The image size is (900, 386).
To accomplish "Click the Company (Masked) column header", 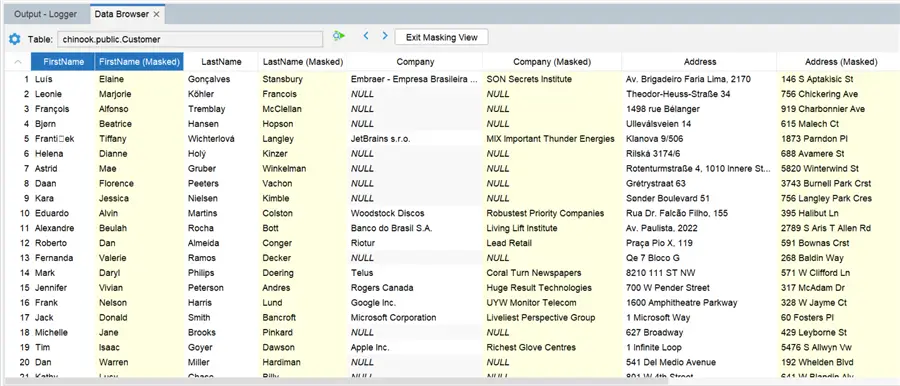I will [552, 62].
